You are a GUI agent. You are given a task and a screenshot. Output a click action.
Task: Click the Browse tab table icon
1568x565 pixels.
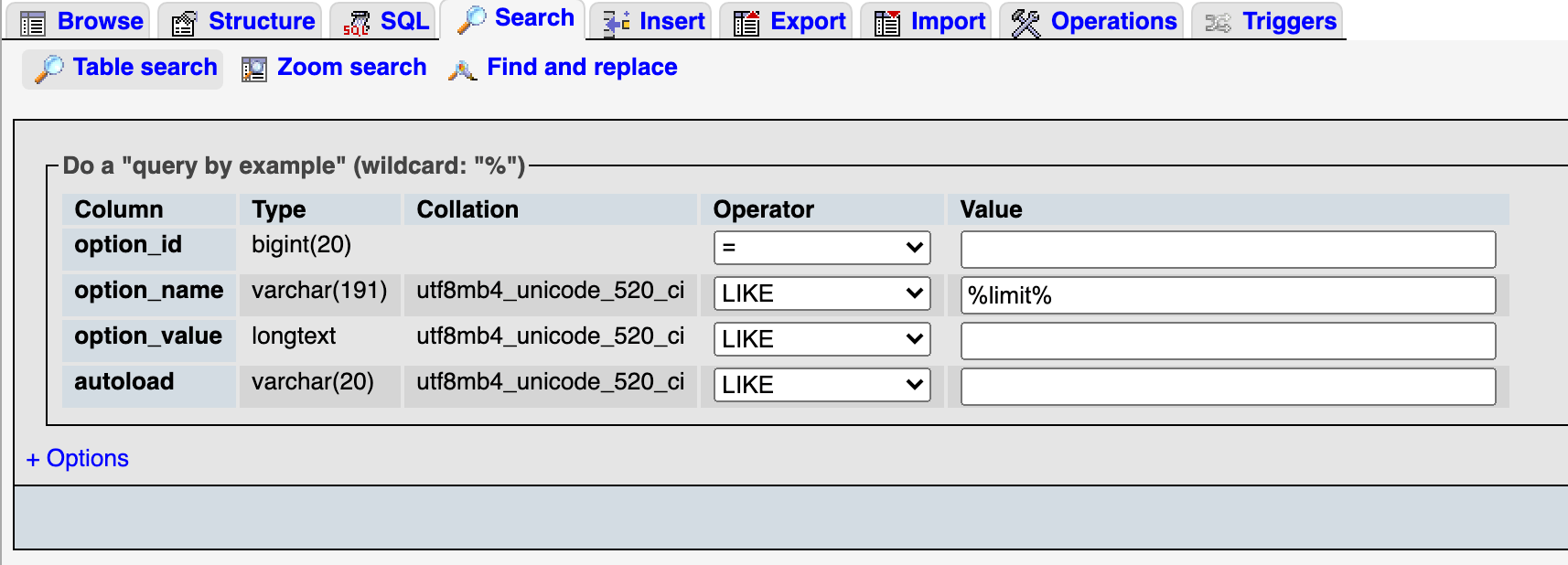pos(33,23)
